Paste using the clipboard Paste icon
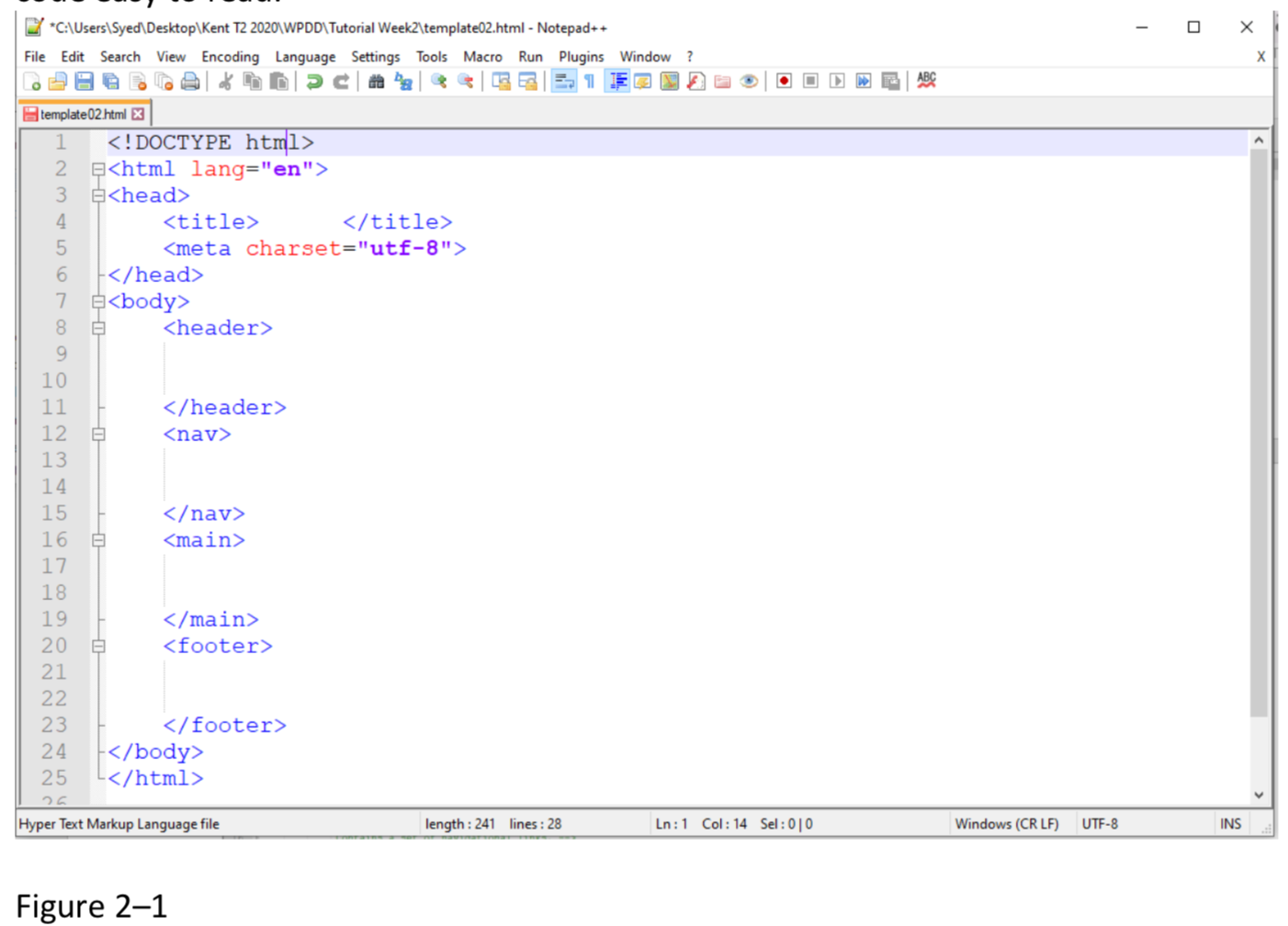This screenshot has height=926, width=1288. point(278,82)
